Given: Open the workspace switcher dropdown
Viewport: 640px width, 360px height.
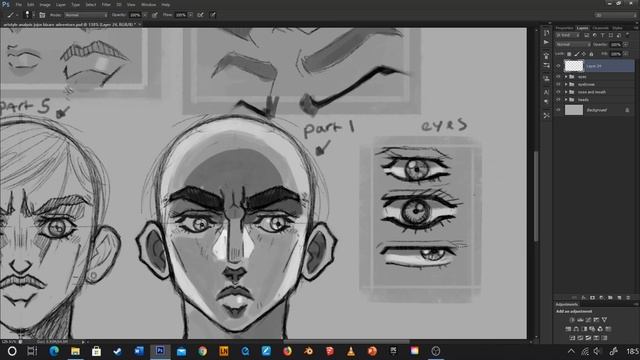Looking at the screenshot, I should (615, 15).
